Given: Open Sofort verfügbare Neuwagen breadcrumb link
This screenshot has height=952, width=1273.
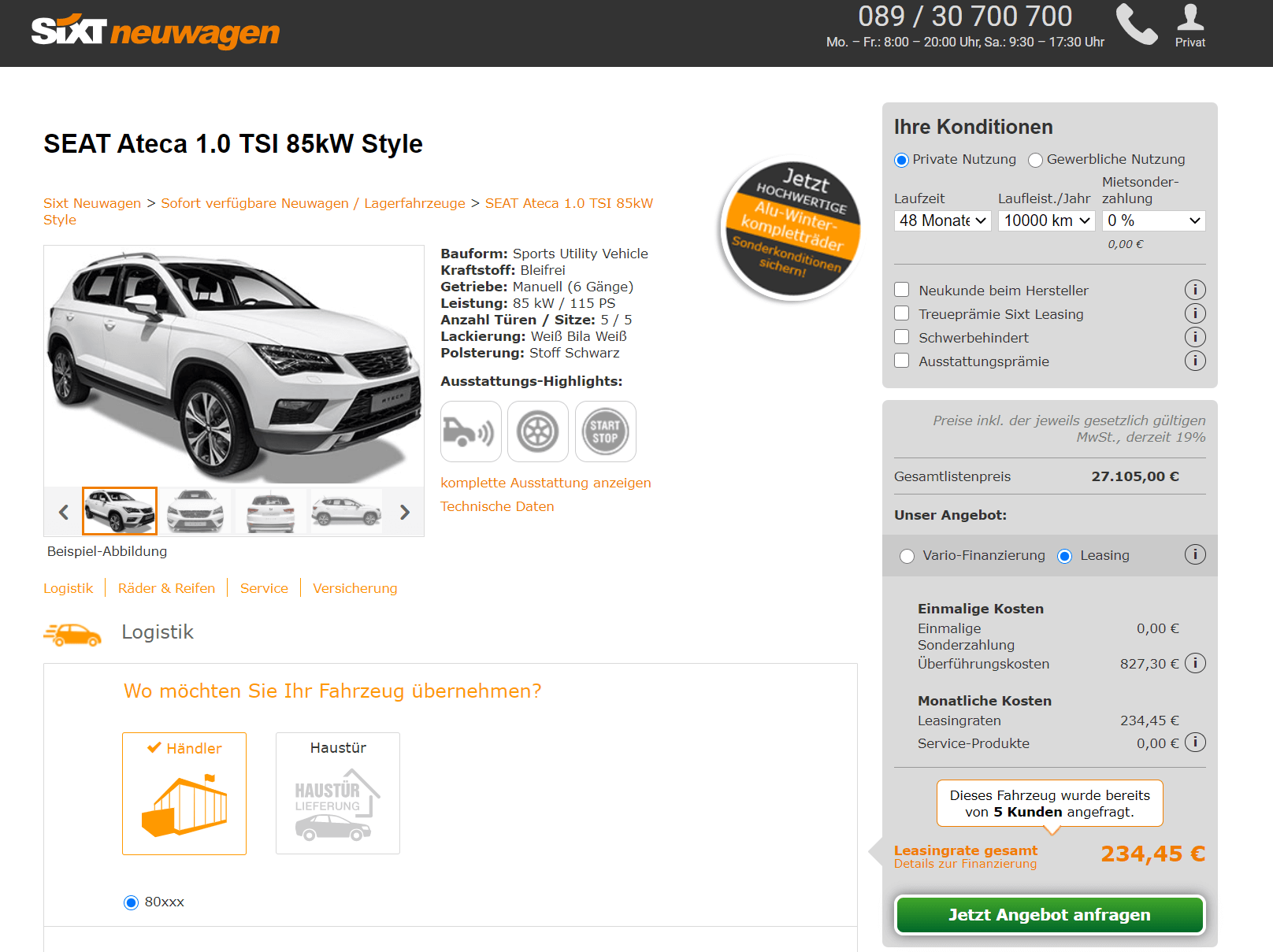Looking at the screenshot, I should tap(313, 203).
